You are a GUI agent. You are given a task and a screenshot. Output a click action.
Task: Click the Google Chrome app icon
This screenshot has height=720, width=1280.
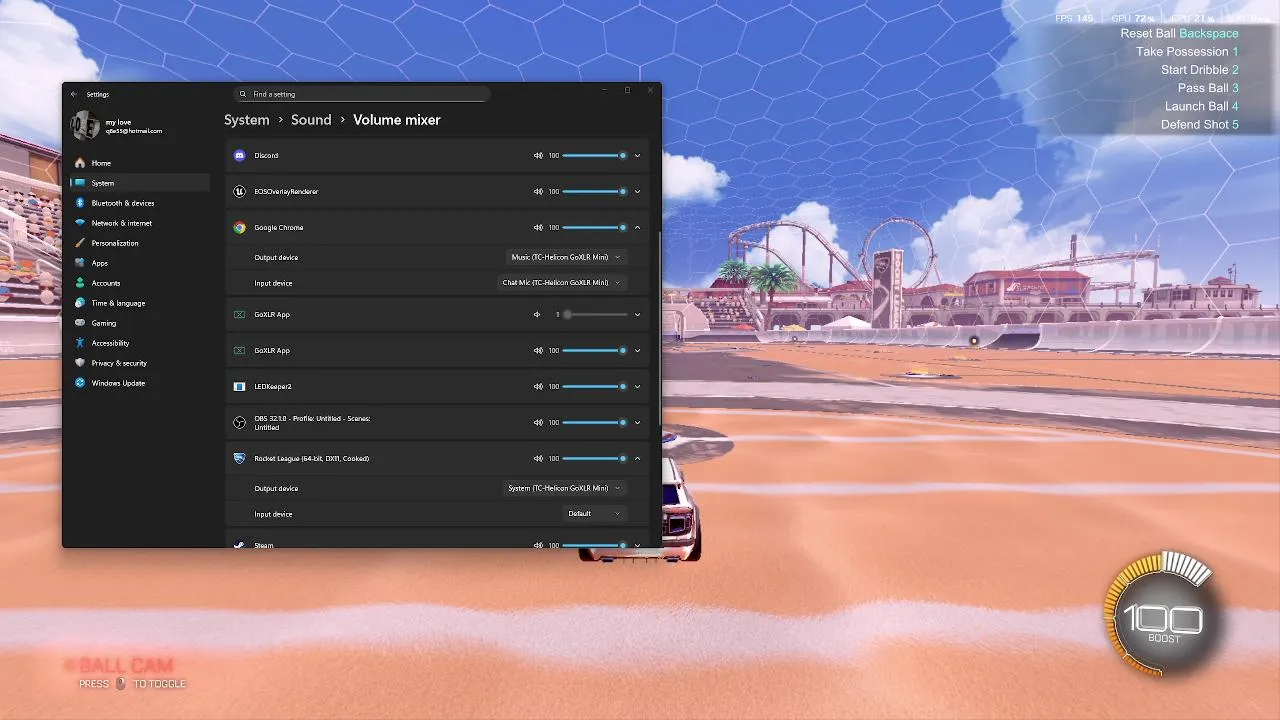(239, 227)
